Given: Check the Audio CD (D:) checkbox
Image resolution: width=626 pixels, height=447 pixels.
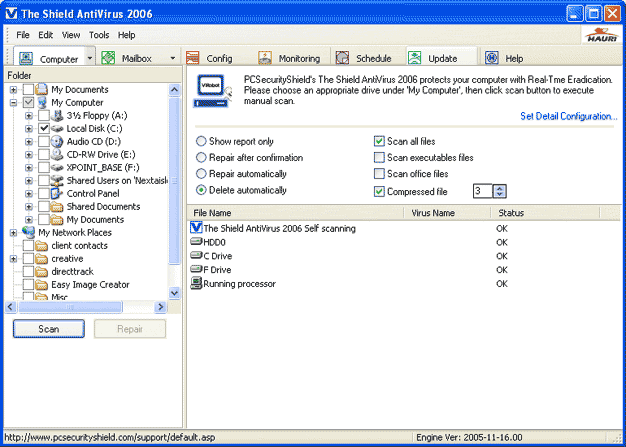Looking at the screenshot, I should pyautogui.click(x=44, y=142).
